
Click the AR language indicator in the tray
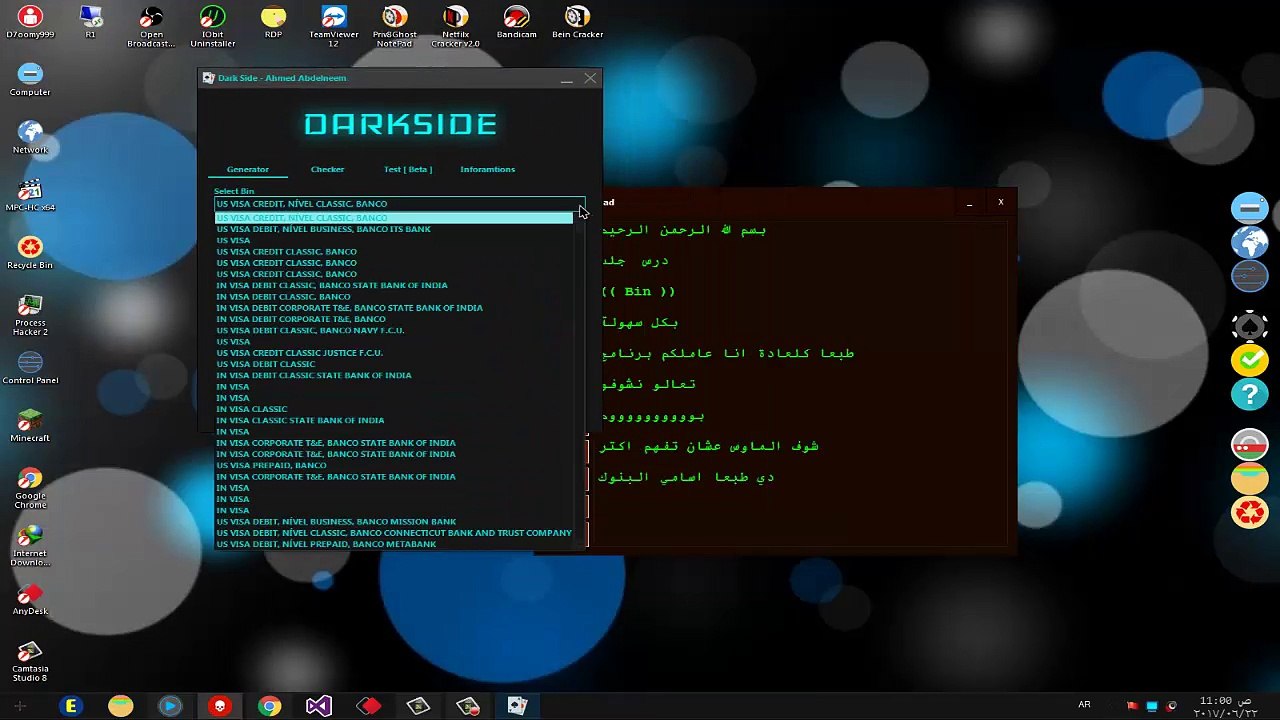click(x=1084, y=705)
